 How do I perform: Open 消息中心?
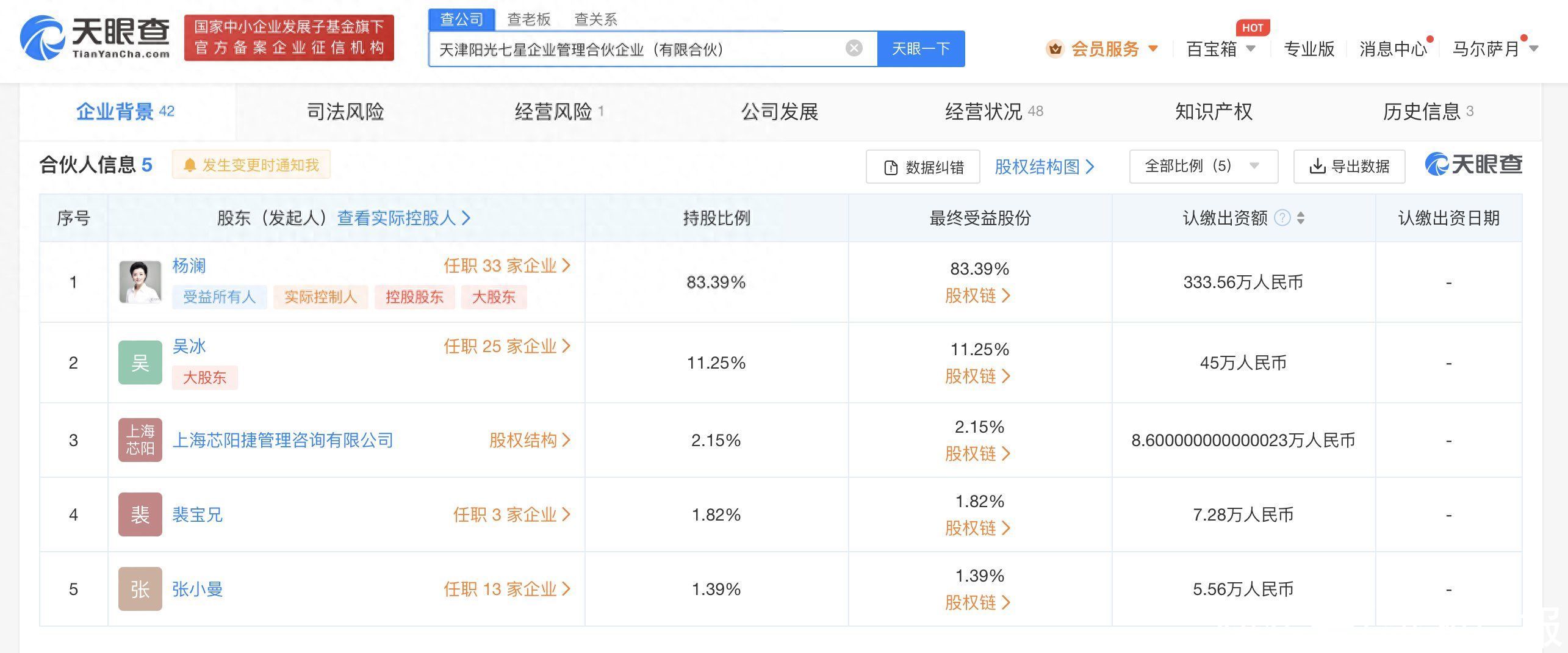click(1394, 49)
